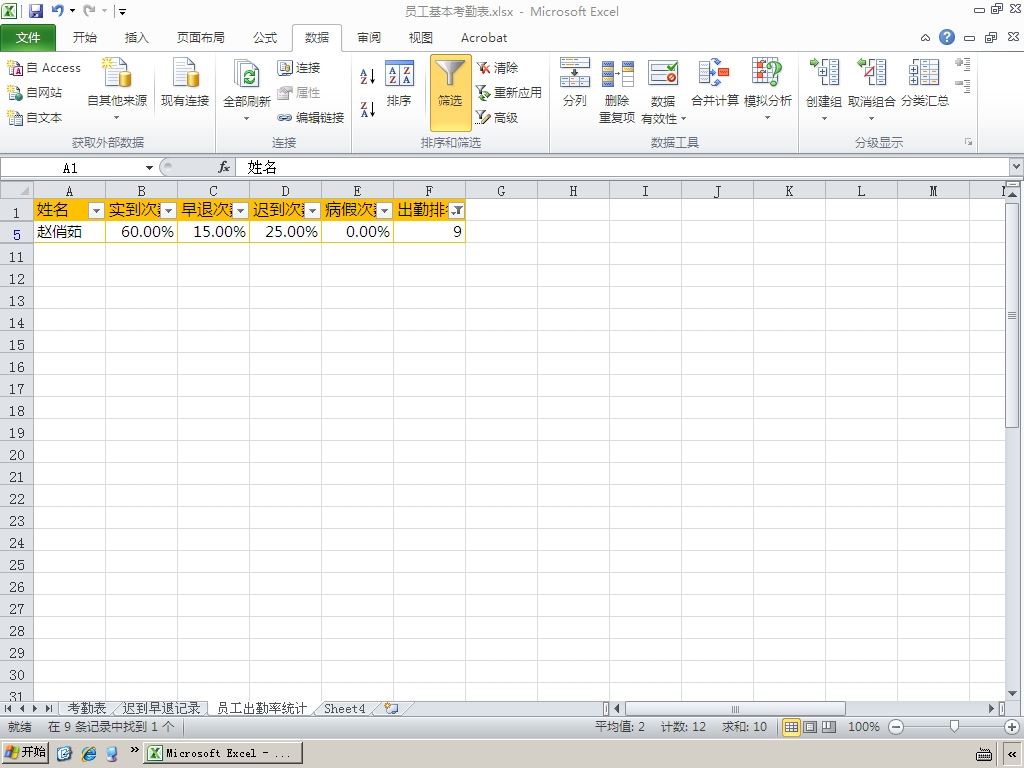The height and width of the screenshot is (768, 1024).
Task: Switch to the 开始 Home tab
Action: 84,38
